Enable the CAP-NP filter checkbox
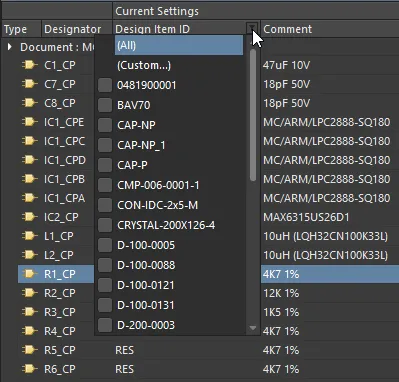 pyautogui.click(x=105, y=125)
